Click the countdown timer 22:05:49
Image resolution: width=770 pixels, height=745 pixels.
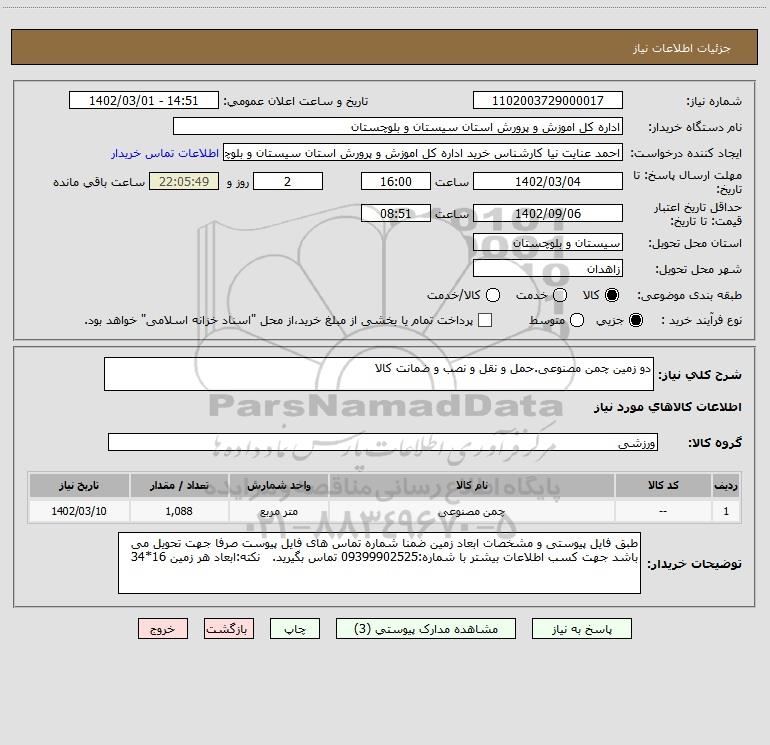[184, 181]
